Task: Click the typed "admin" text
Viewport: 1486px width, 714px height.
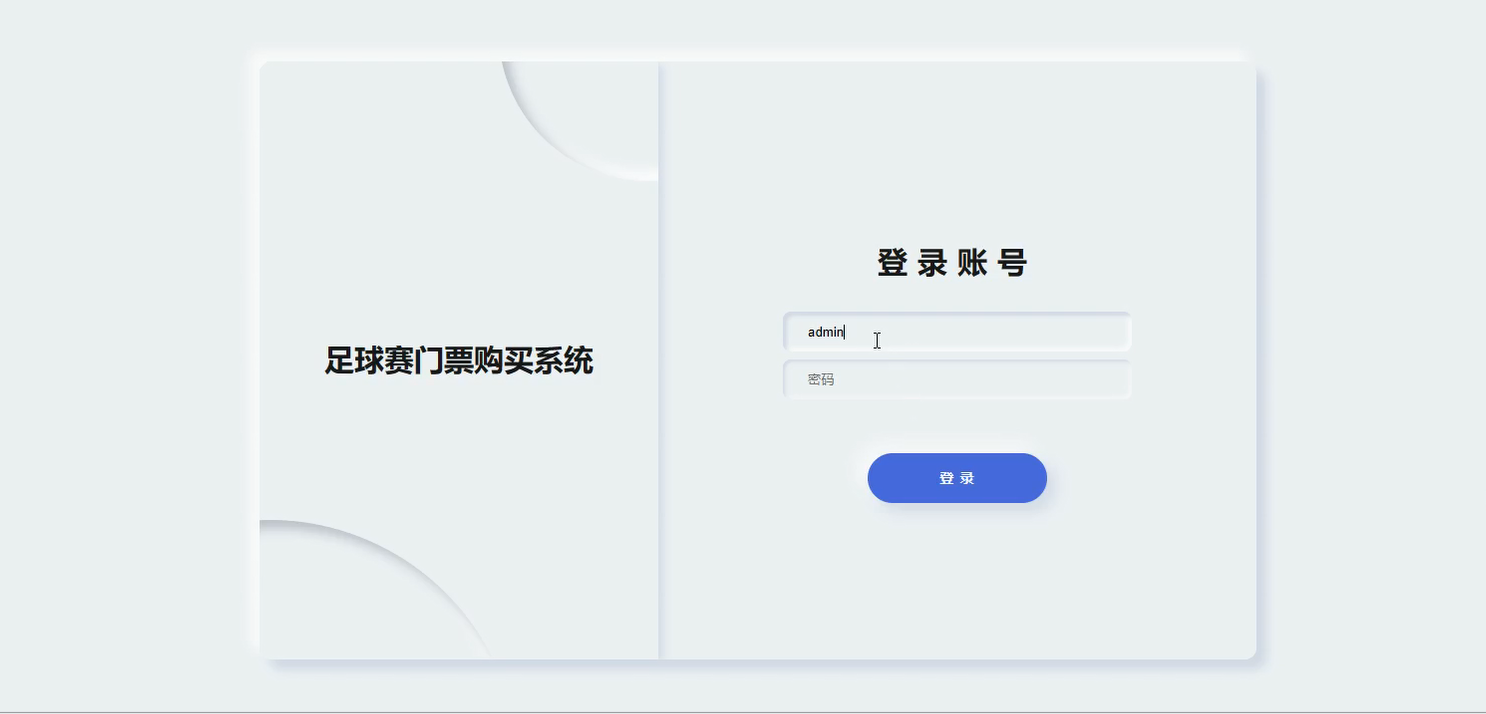Action: coord(825,332)
